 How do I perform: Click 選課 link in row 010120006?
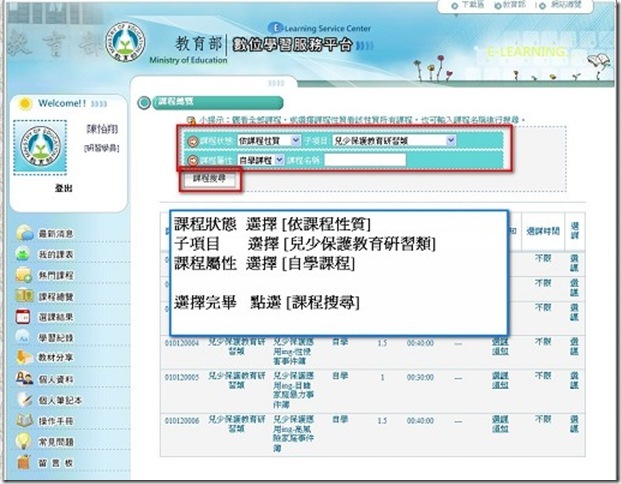574,424
